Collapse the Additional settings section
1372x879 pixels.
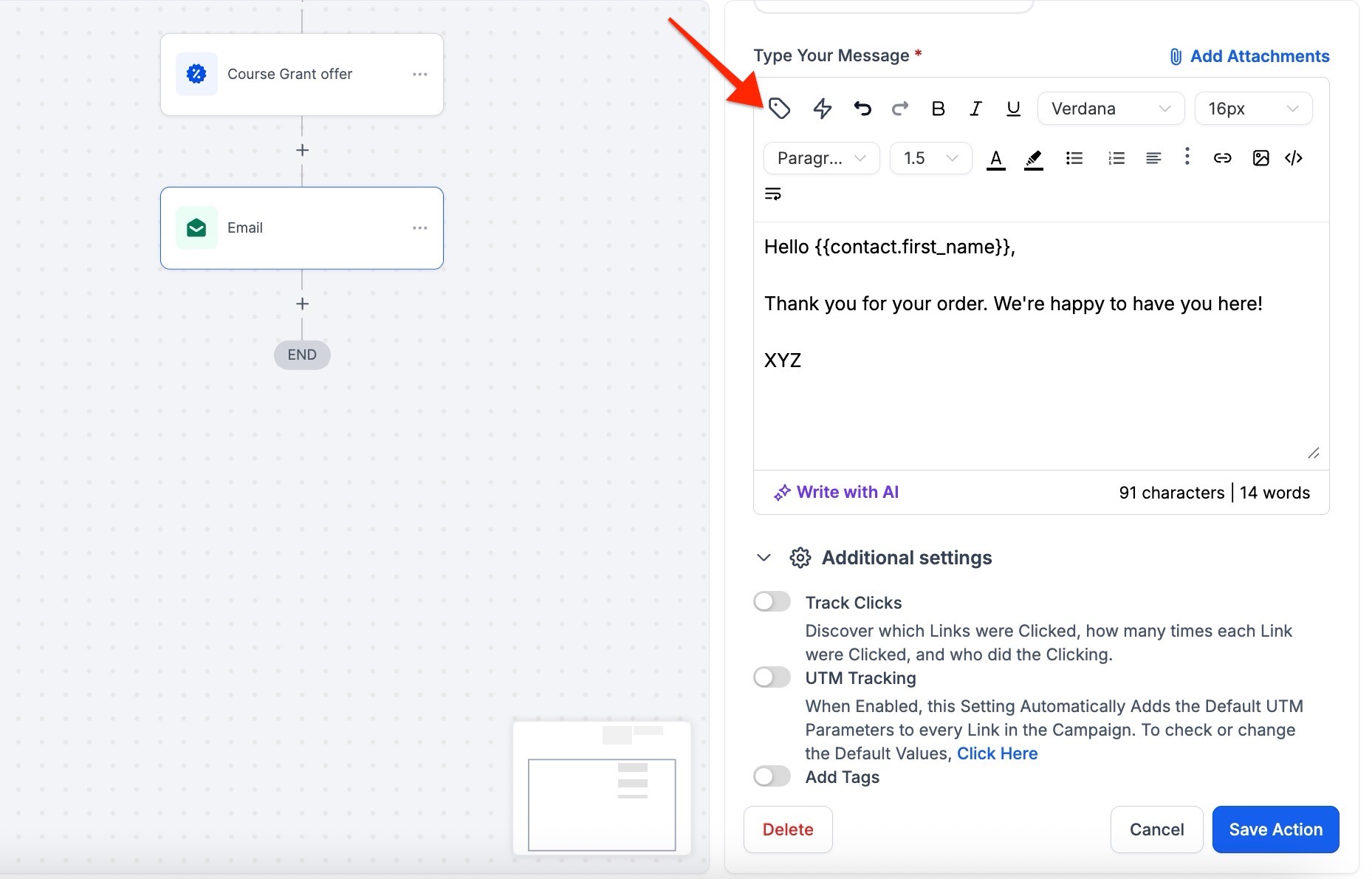tap(764, 558)
